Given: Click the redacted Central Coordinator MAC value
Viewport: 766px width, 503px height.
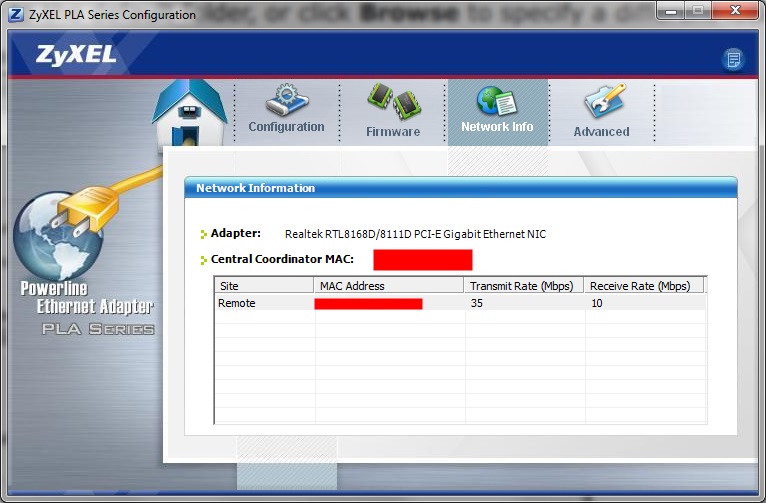Looking at the screenshot, I should 423,260.
